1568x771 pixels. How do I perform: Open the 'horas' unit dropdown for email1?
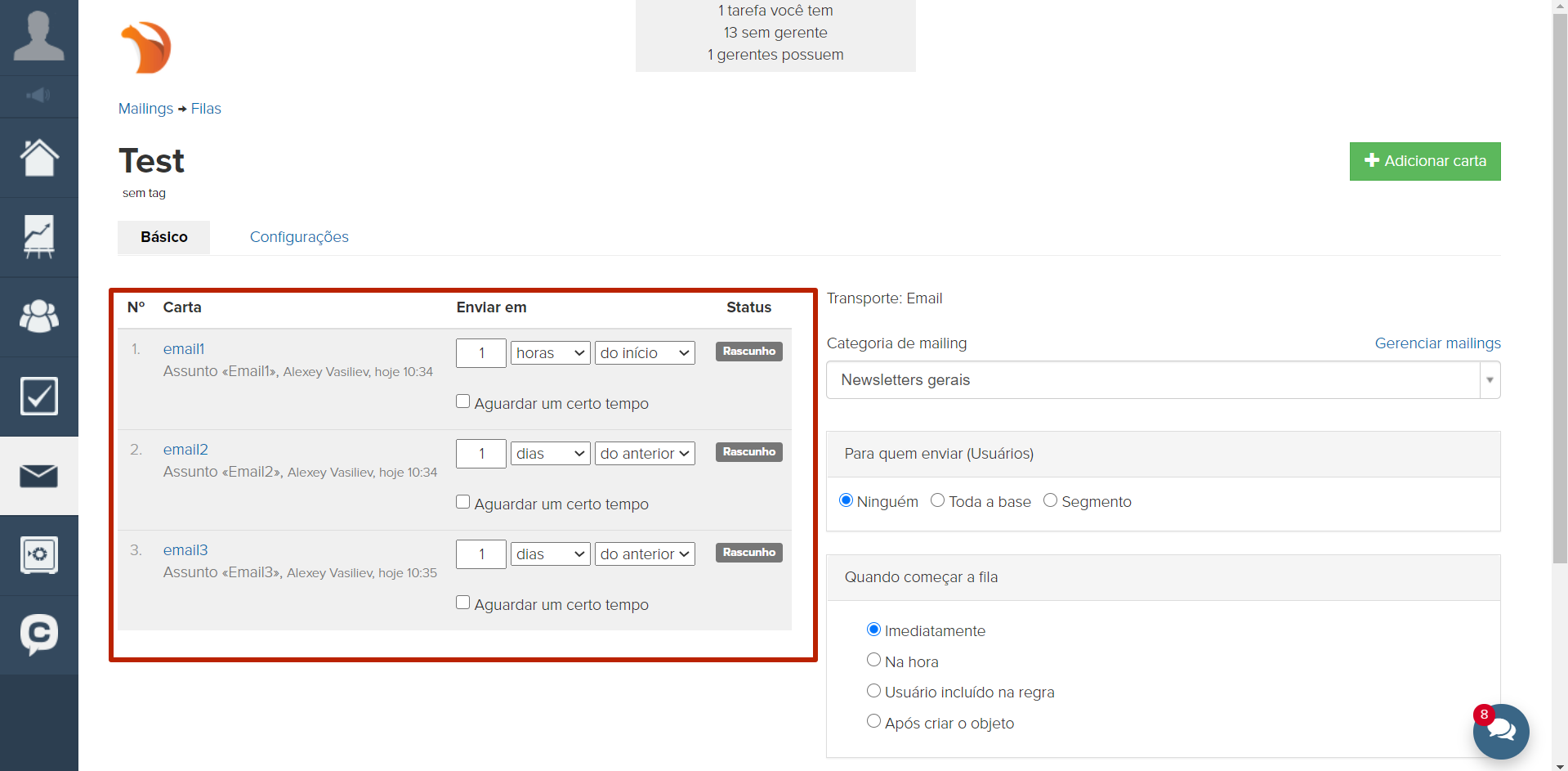[550, 353]
